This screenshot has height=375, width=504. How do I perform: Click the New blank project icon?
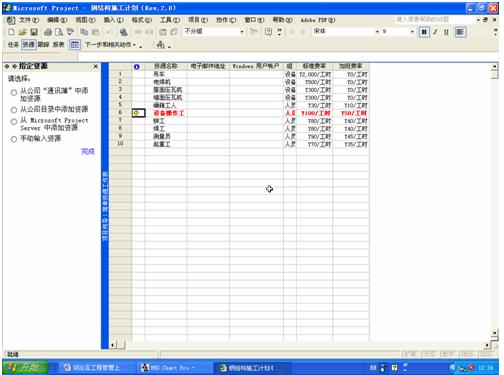click(12, 32)
